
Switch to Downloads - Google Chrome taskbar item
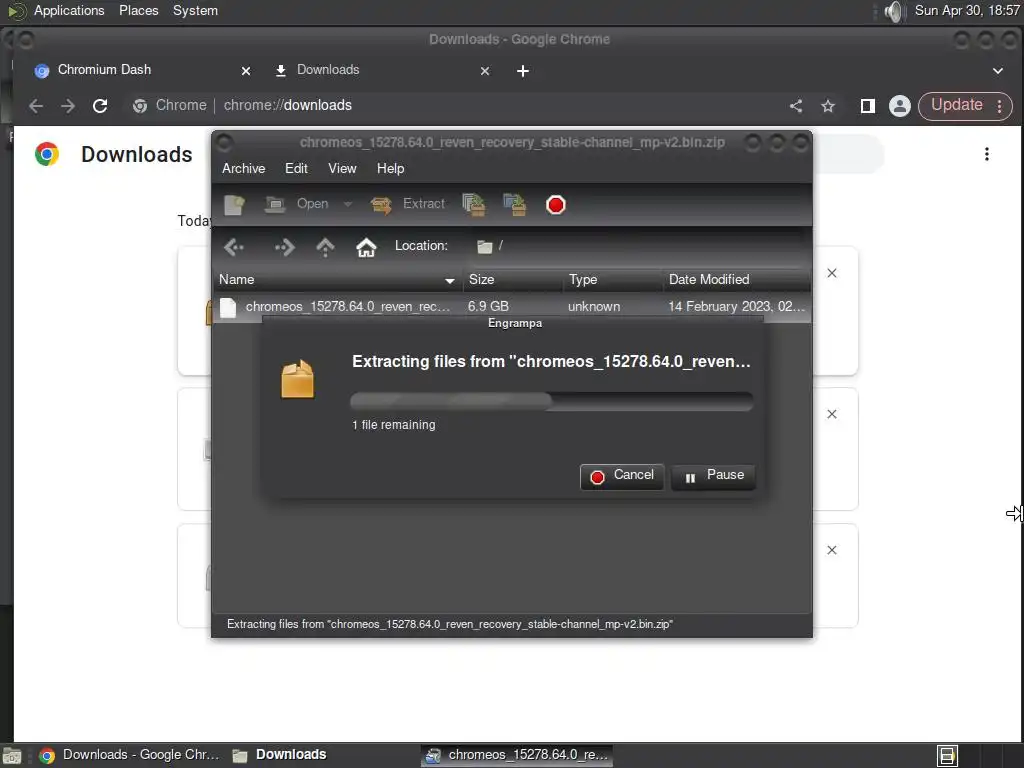129,755
